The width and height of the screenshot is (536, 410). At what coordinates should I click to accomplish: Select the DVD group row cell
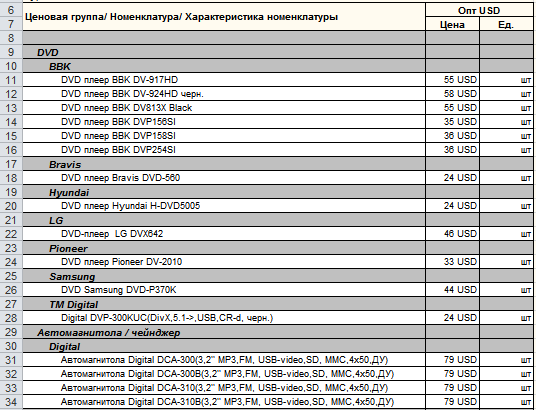click(x=224, y=52)
